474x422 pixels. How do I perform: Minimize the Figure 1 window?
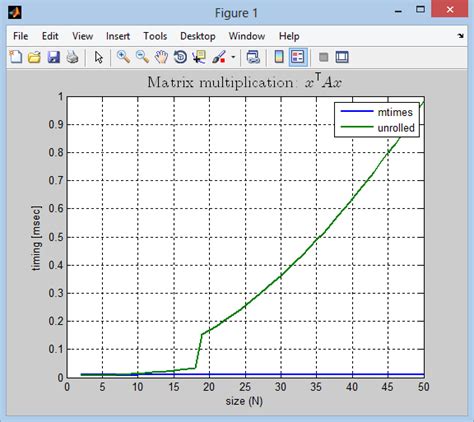[x=398, y=11]
